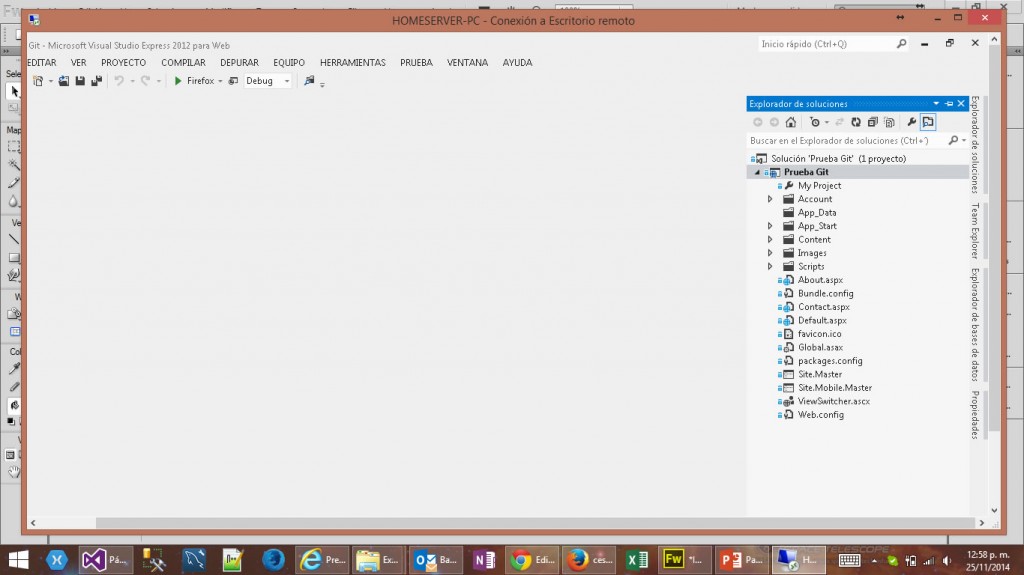Select App_Data folder

click(816, 213)
